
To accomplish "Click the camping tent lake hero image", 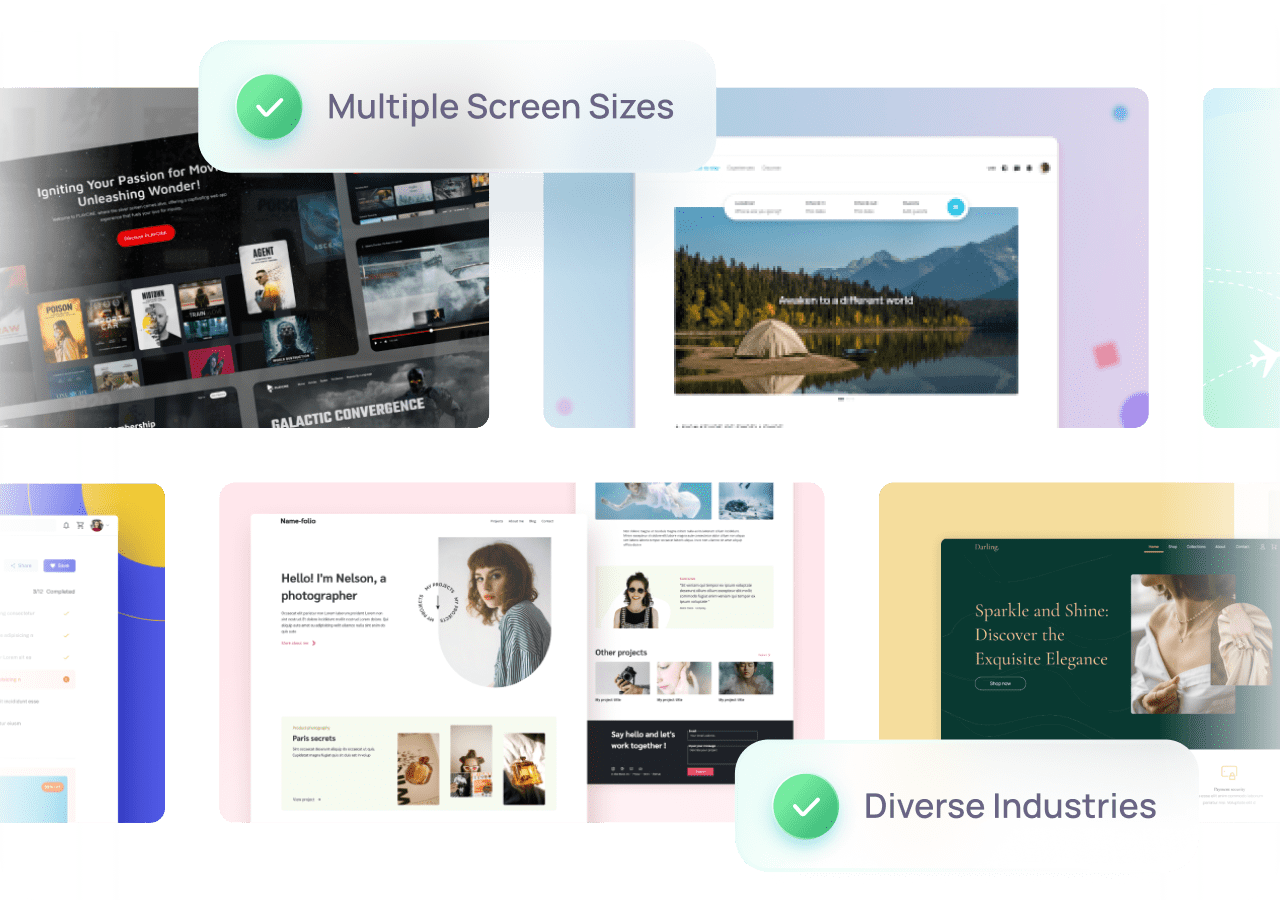I will [x=846, y=300].
